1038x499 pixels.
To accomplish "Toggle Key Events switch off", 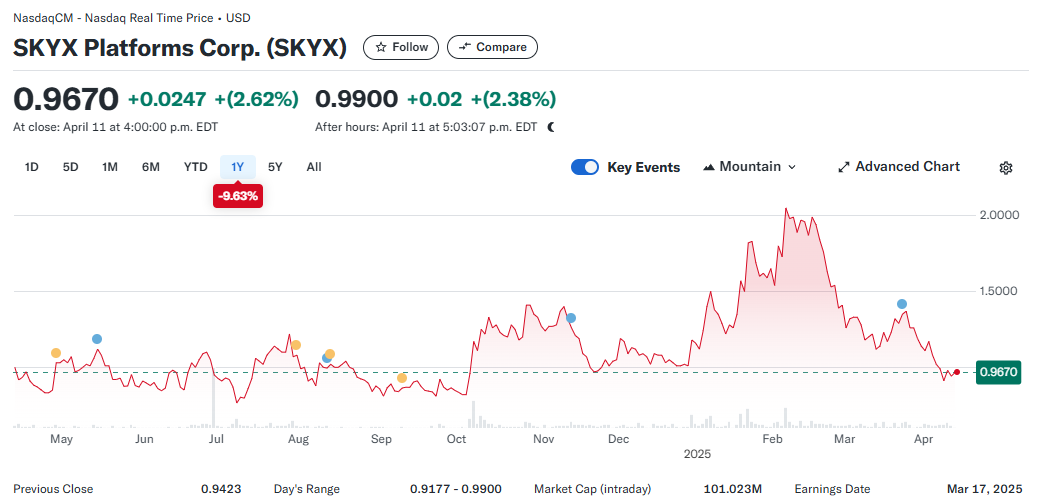I will [x=585, y=167].
